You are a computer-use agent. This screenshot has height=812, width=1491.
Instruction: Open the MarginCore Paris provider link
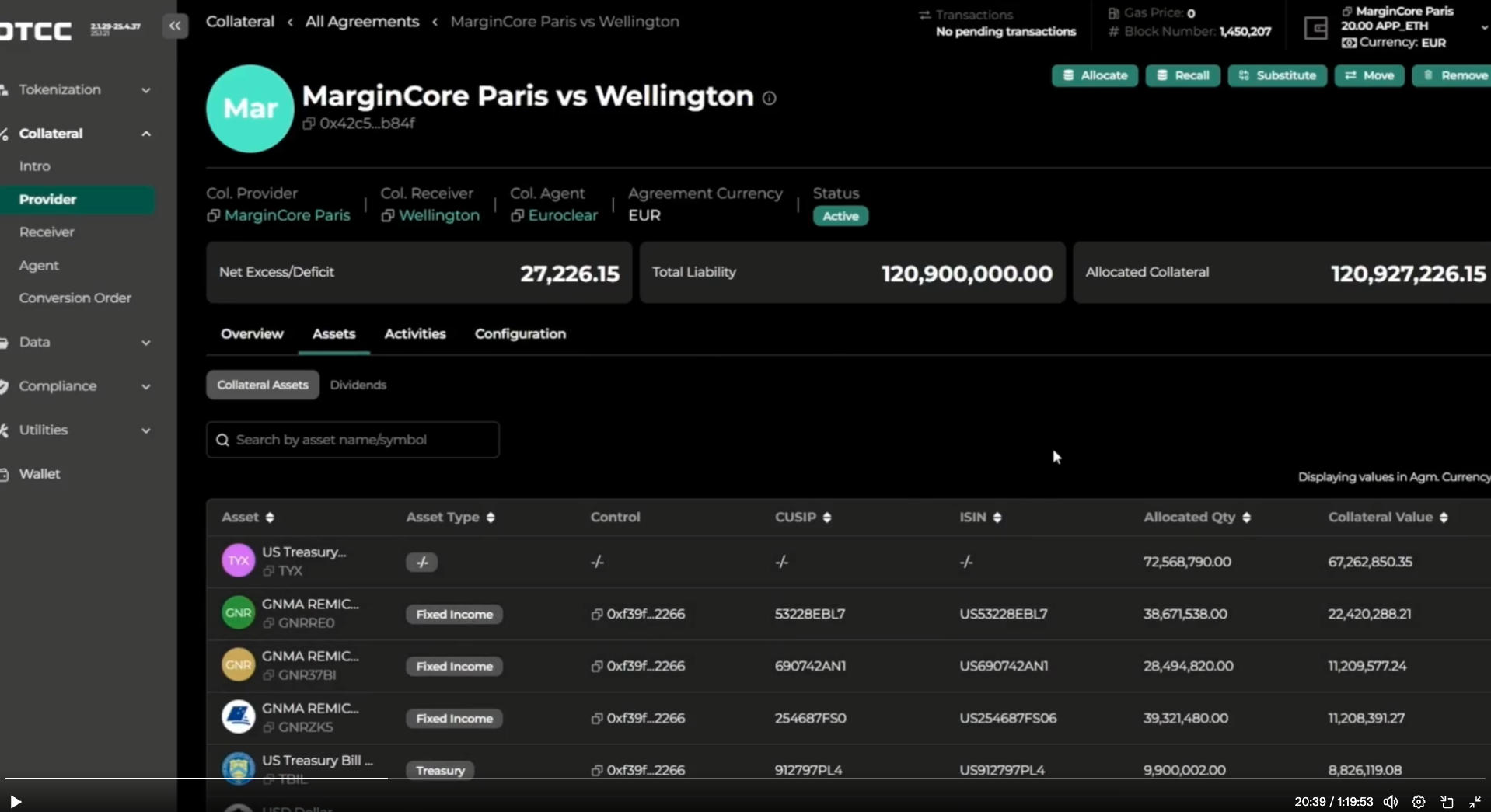(x=287, y=216)
